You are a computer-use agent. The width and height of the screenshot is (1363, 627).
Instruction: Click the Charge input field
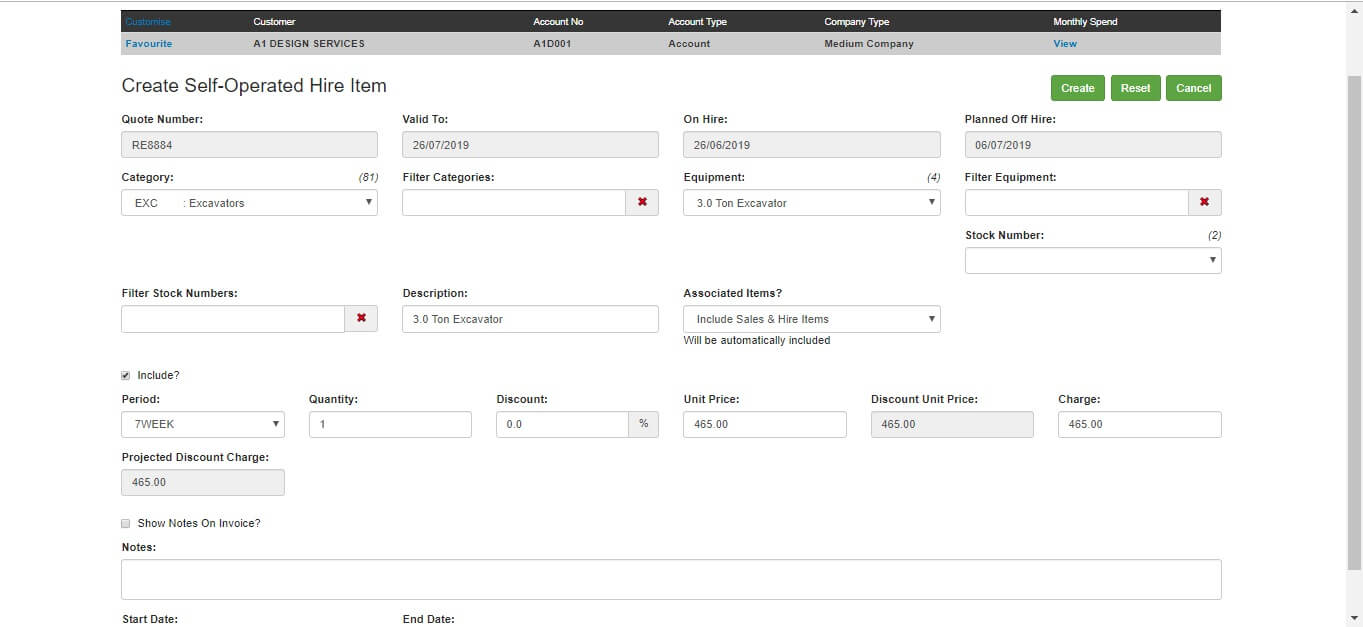pyautogui.click(x=1140, y=424)
